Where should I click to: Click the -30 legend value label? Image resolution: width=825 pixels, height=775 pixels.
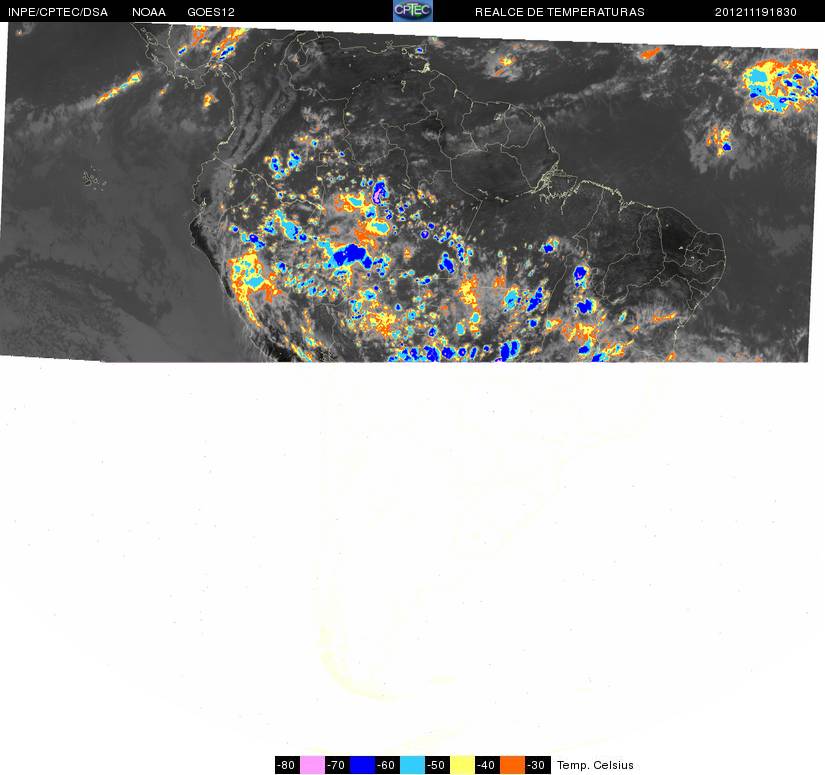538,765
